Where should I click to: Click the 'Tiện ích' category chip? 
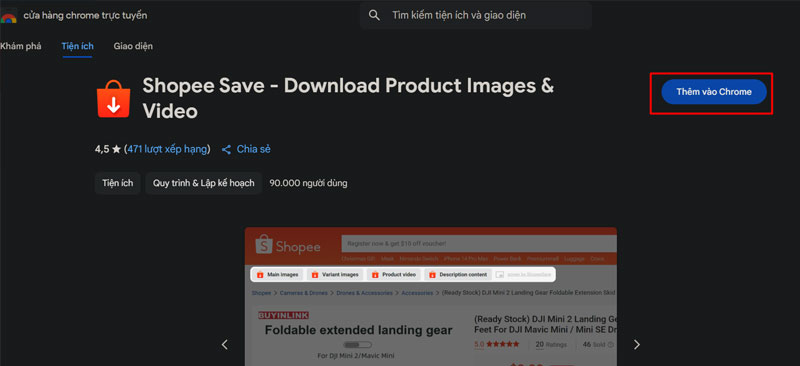tap(117, 183)
